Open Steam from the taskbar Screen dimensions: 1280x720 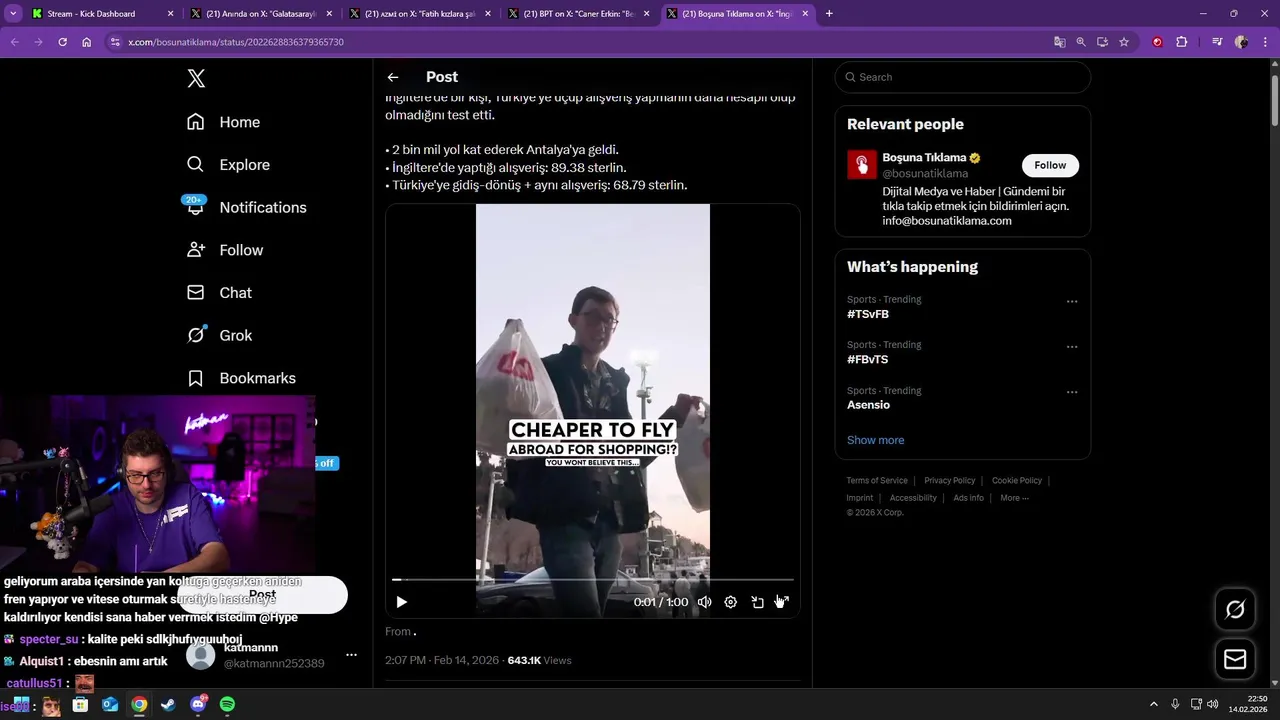coord(168,704)
